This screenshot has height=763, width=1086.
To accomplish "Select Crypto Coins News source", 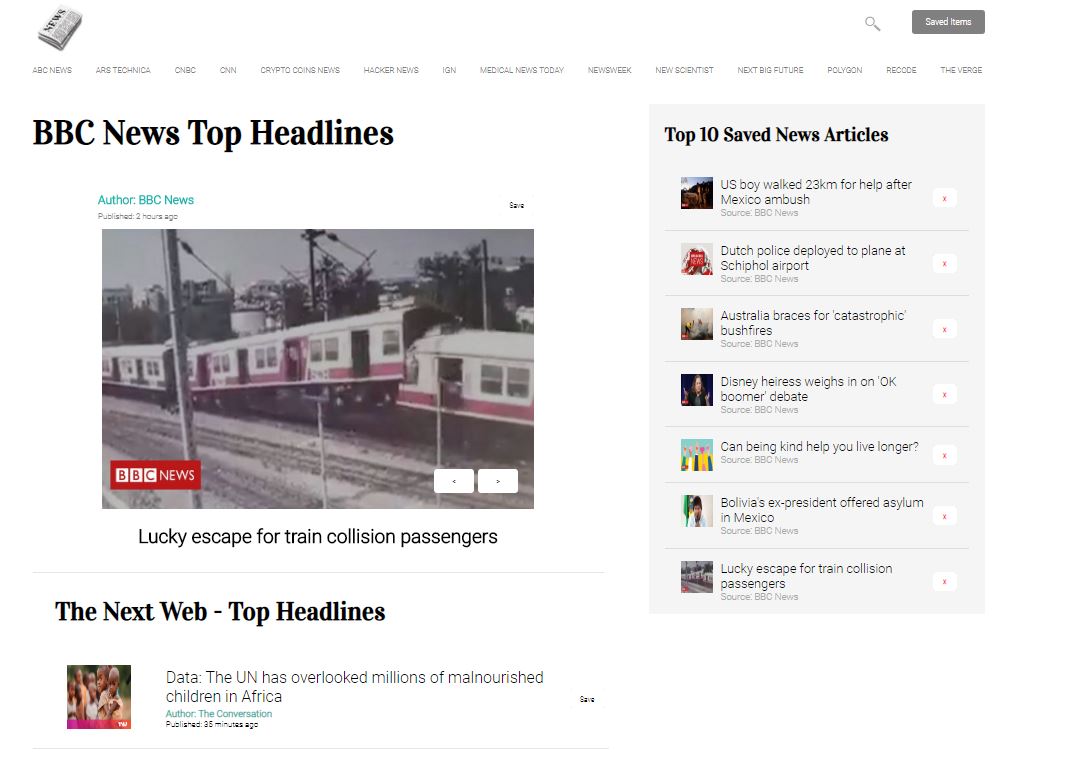I will tap(300, 70).
